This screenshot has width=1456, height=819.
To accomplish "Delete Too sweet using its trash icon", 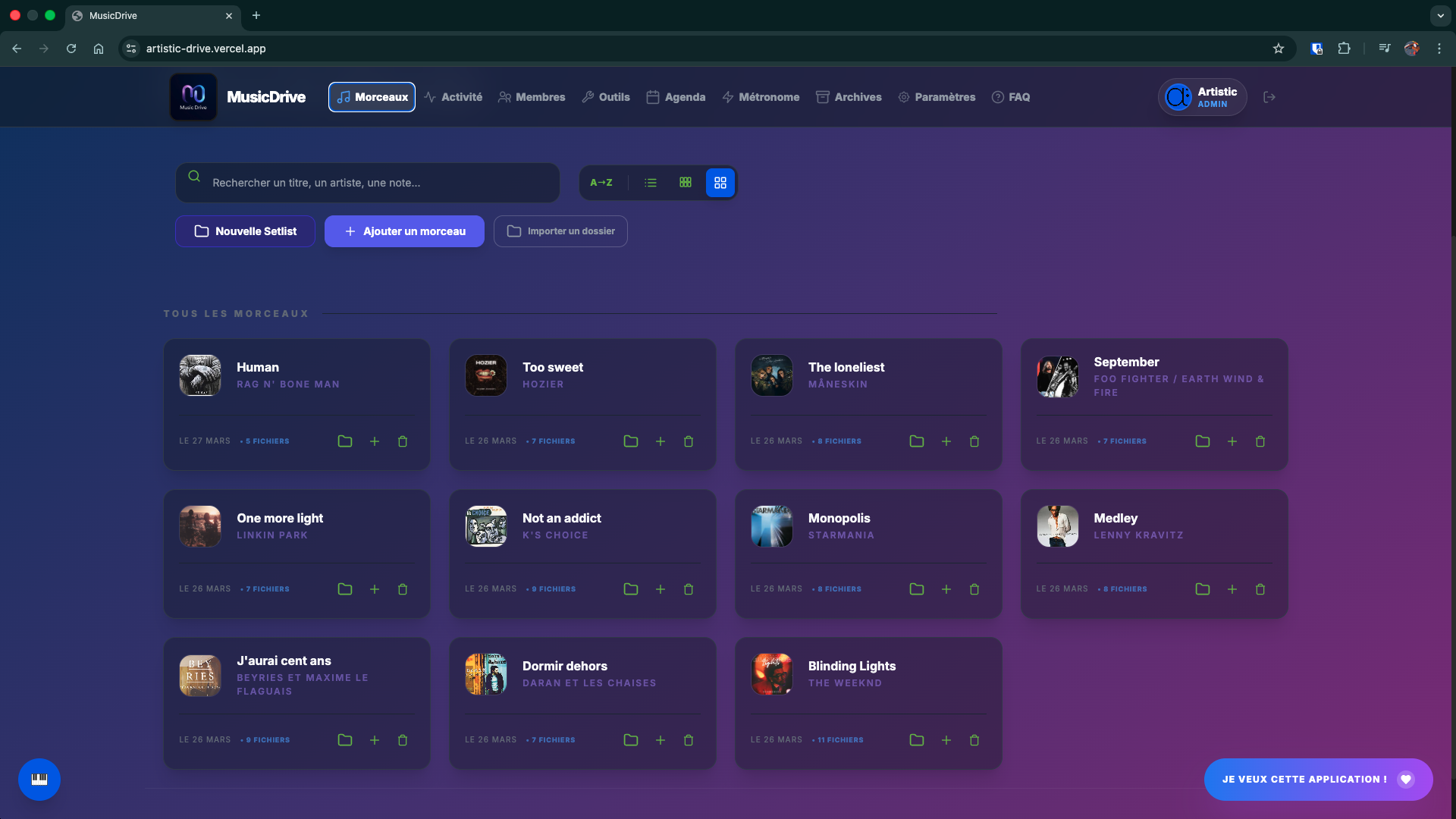I will [689, 441].
